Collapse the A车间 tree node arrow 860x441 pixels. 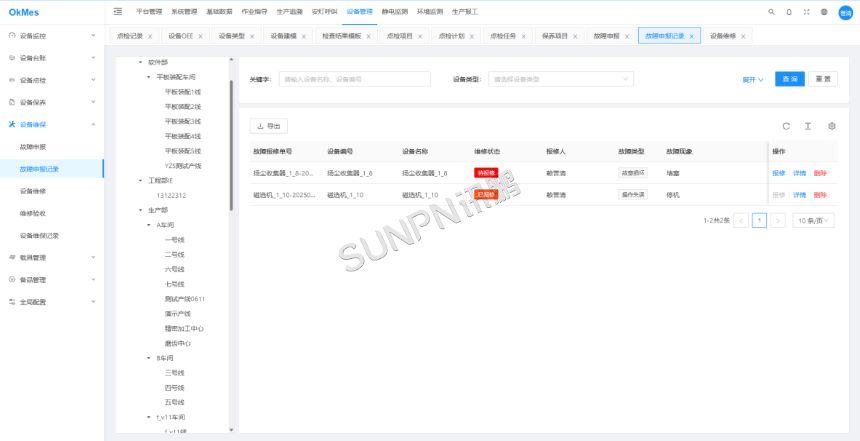149,225
